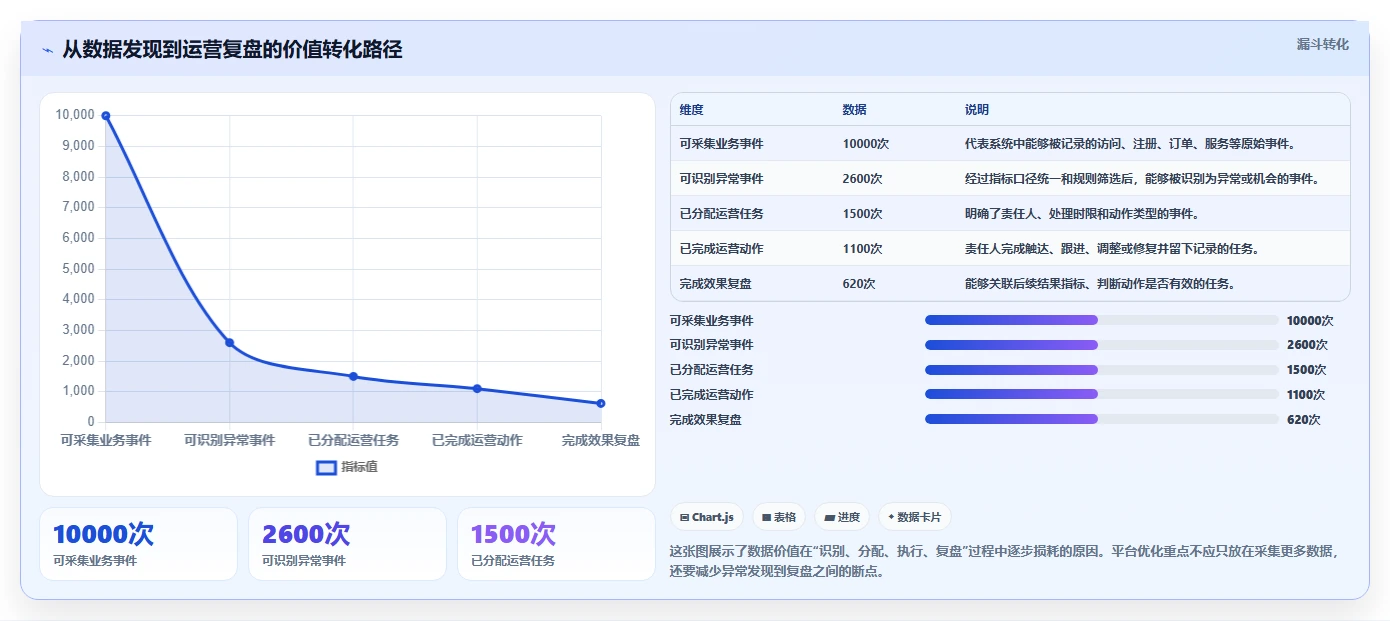Click the progress bar for 已完成运营动作
The width and height of the screenshot is (1390, 621).
coord(1102,395)
